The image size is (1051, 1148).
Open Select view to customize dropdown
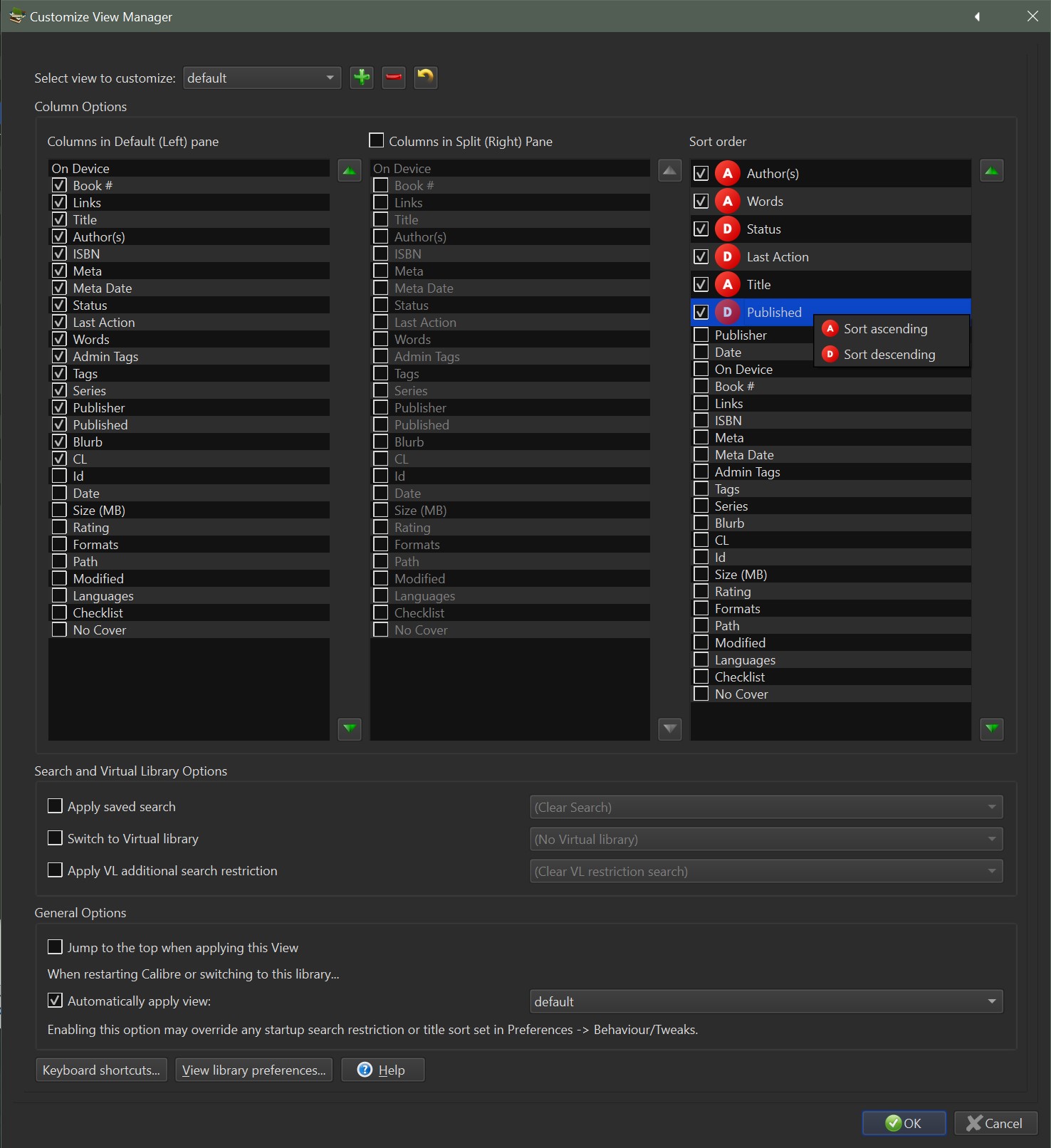[262, 78]
